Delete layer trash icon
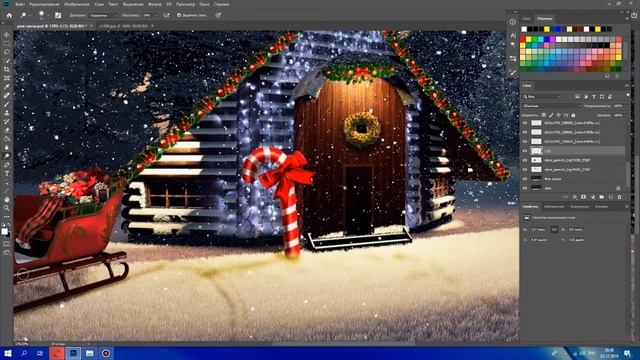640x360 pixels. pos(620,197)
